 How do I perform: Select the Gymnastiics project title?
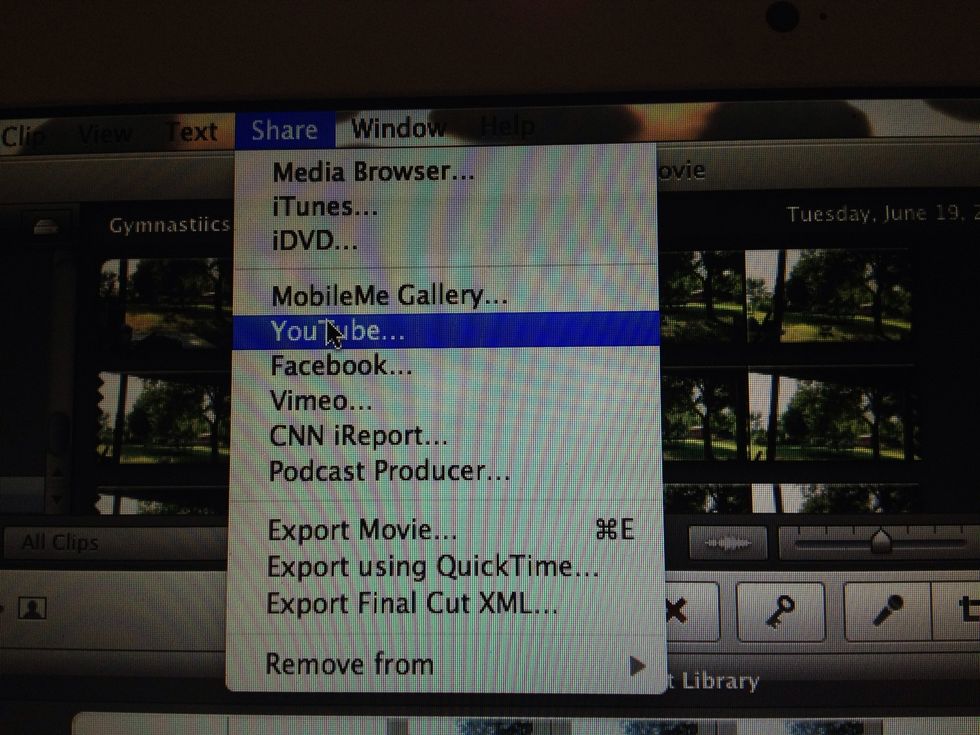[x=169, y=225]
